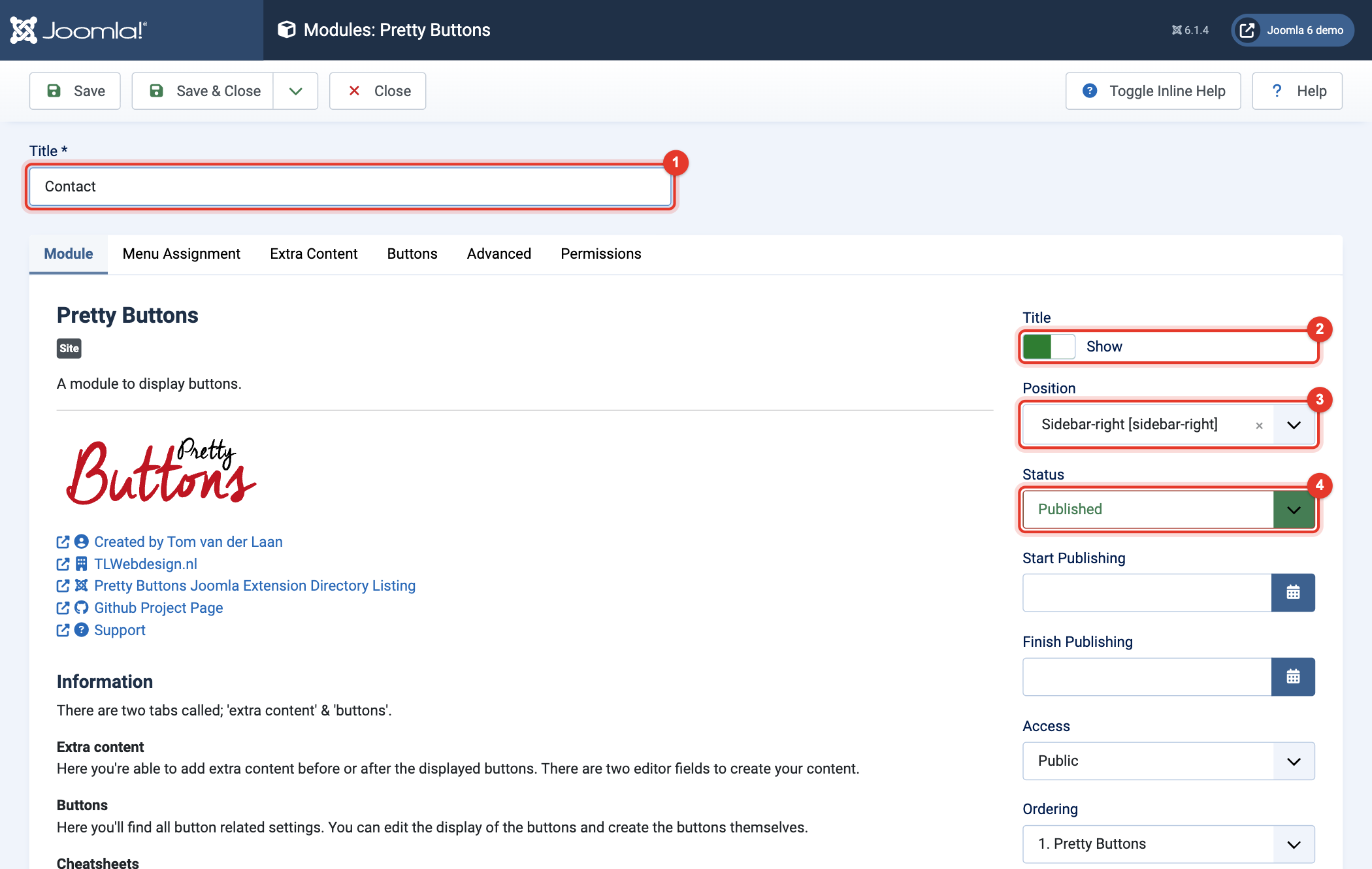
Task: Click the GitHub icon beside Github Project Page
Action: click(x=81, y=608)
